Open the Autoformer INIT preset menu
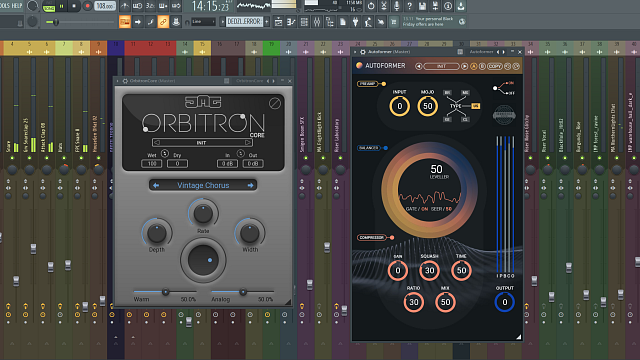The image size is (640, 360). click(x=441, y=66)
